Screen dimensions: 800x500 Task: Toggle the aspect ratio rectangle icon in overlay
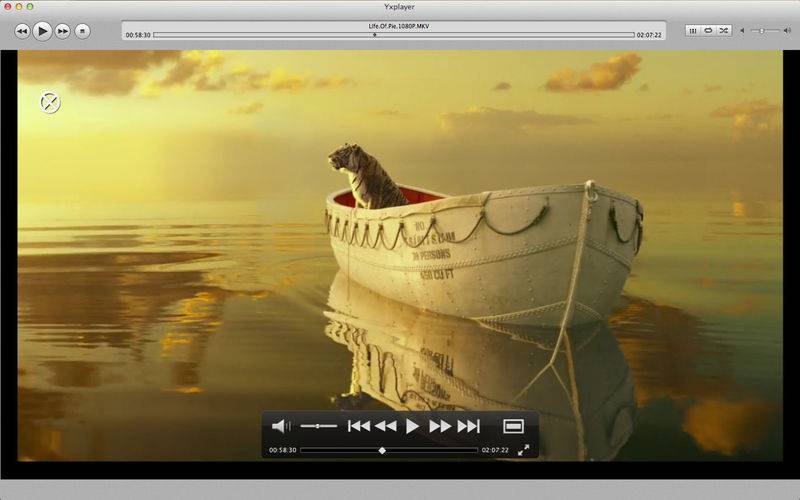[x=513, y=426]
